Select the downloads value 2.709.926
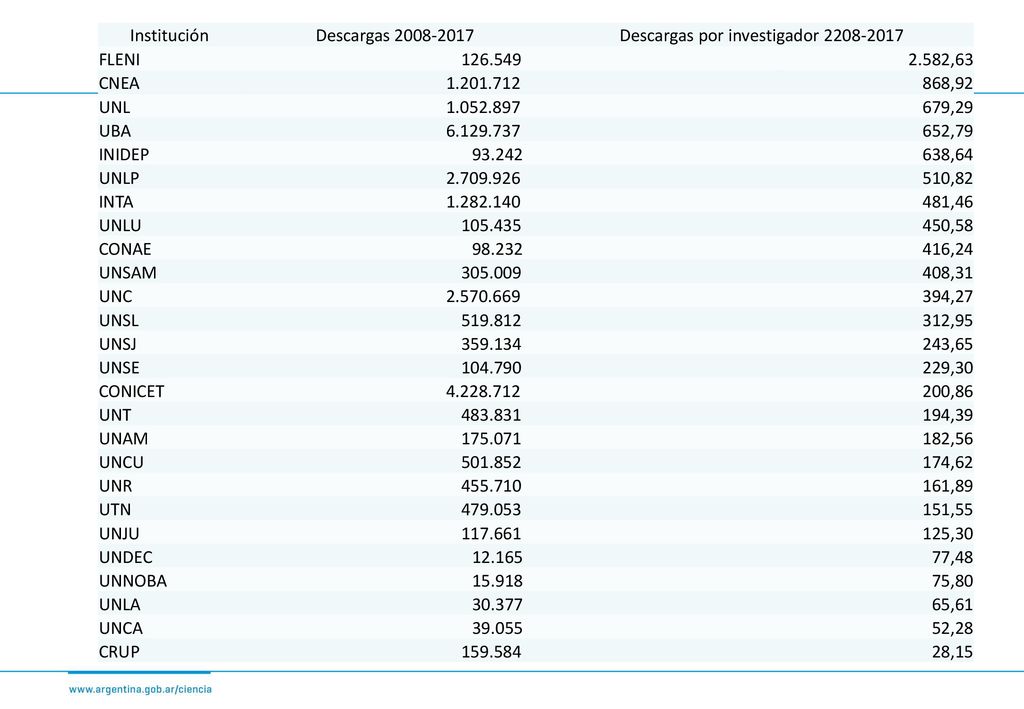Viewport: 1024px width, 709px height. tap(483, 178)
